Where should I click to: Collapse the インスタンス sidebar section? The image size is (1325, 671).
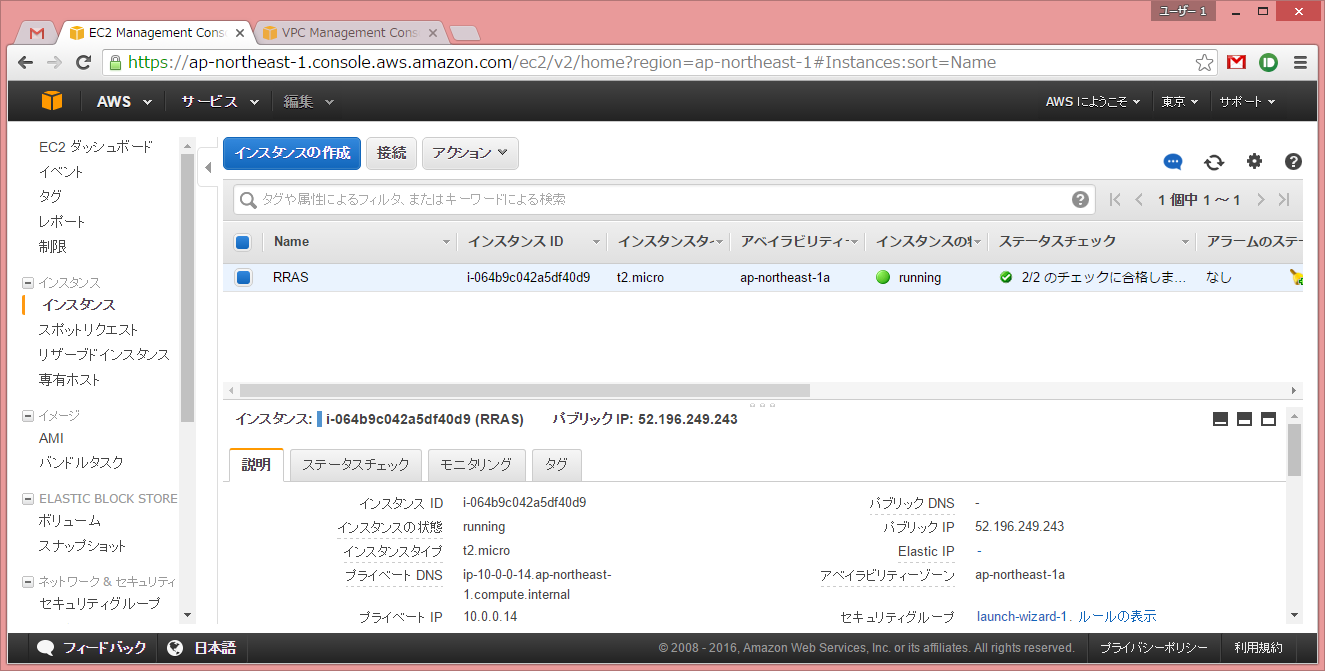tap(28, 283)
